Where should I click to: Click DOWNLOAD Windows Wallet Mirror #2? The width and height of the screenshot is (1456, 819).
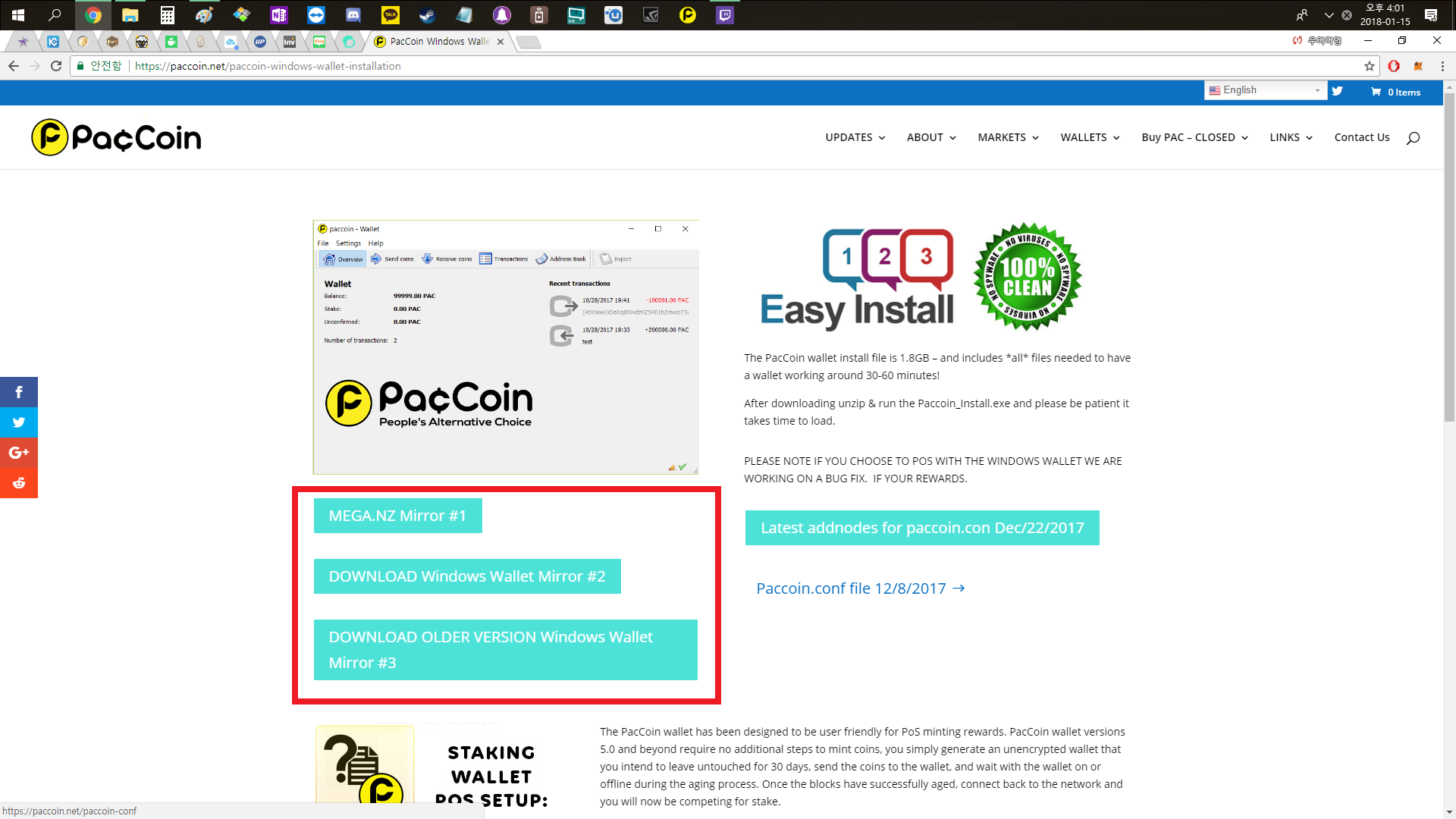467,576
